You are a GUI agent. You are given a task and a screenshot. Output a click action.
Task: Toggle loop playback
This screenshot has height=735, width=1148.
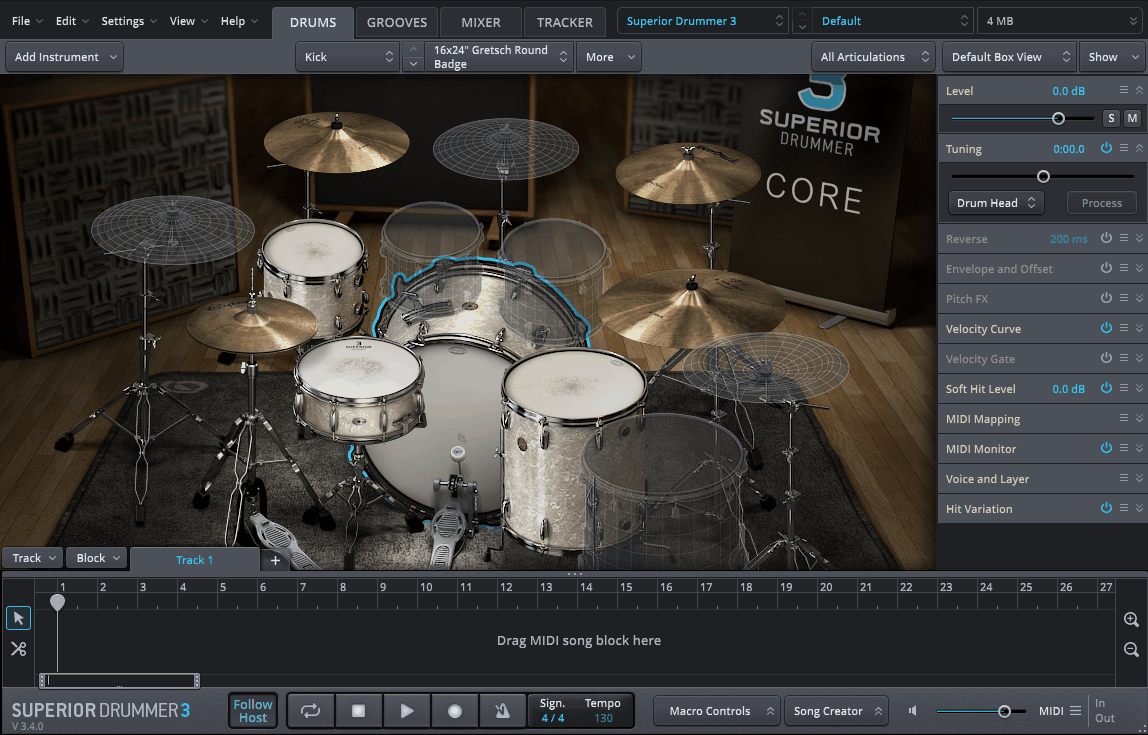pos(310,711)
